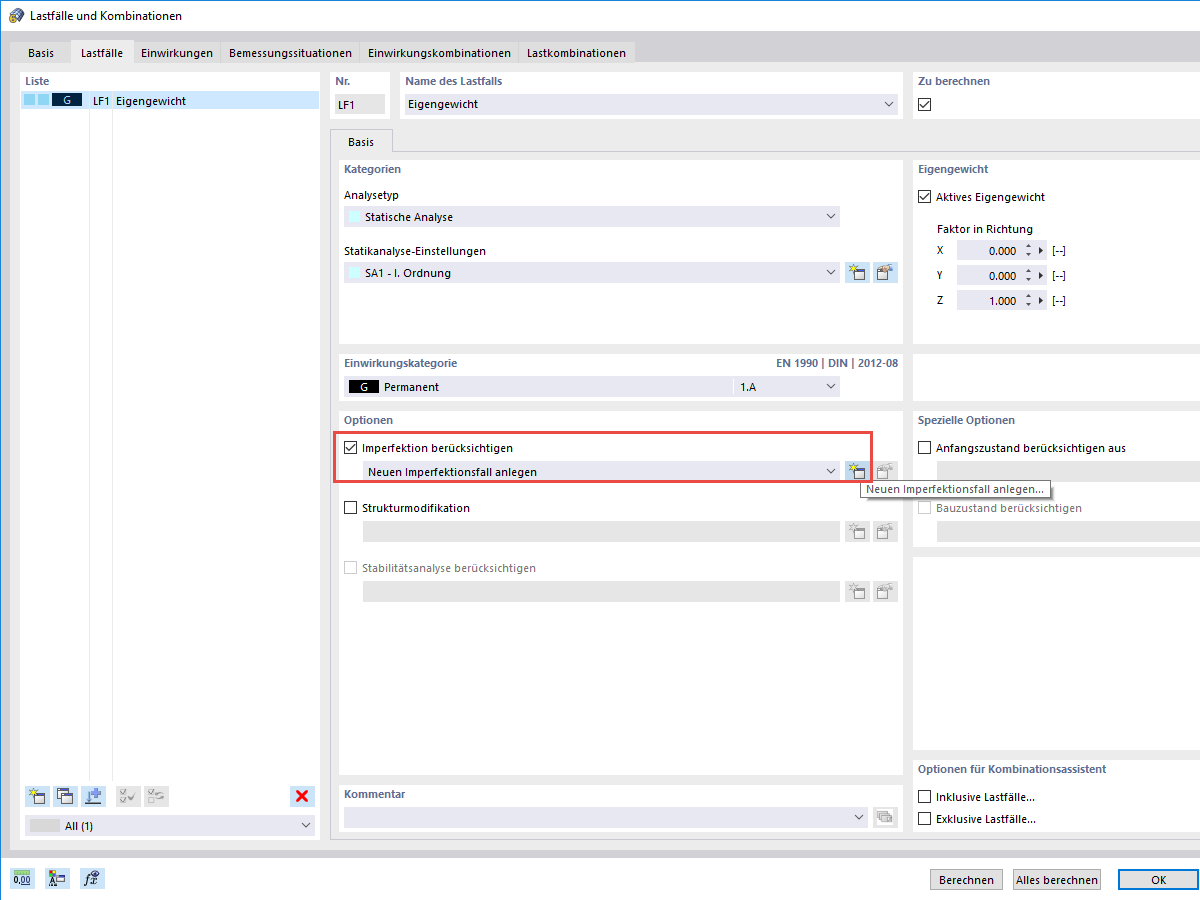Click the black G swatch beside Permanent

tap(363, 387)
